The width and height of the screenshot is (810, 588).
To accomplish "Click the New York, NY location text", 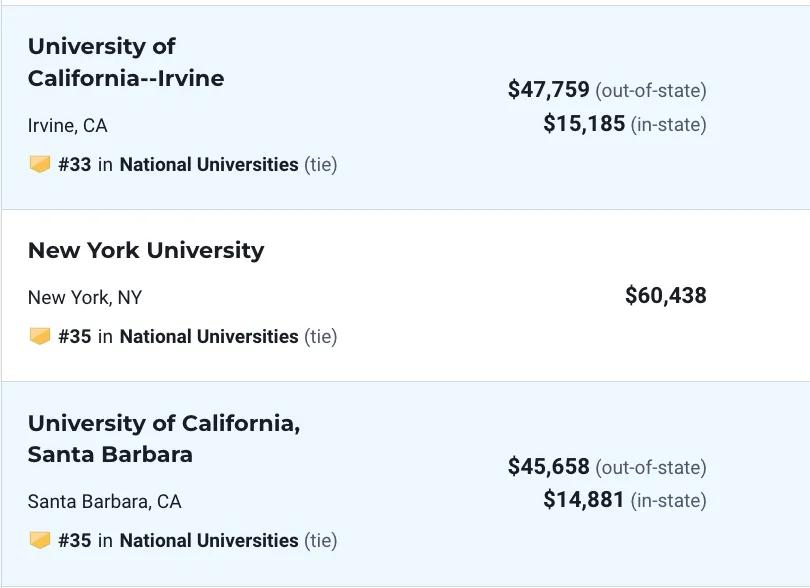I will tap(85, 298).
